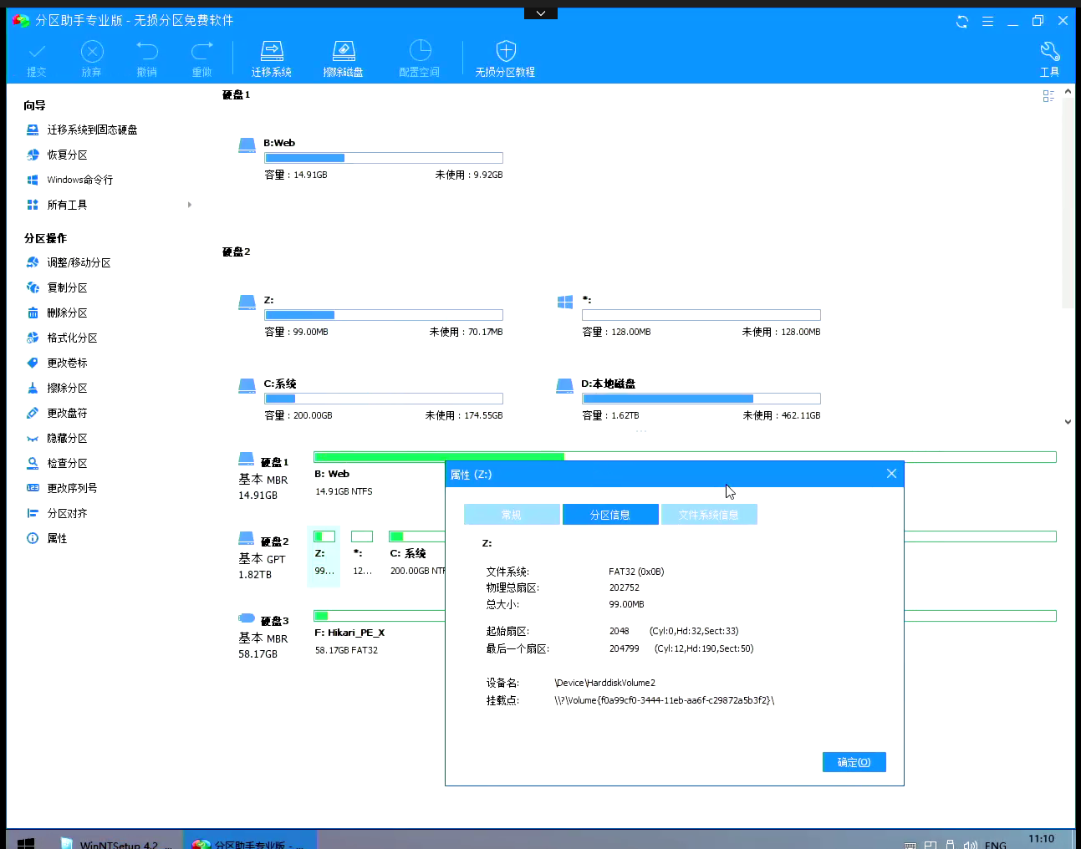The width and height of the screenshot is (1081, 849).
Task: Click the B:Web partition usage bar
Action: [x=383, y=158]
